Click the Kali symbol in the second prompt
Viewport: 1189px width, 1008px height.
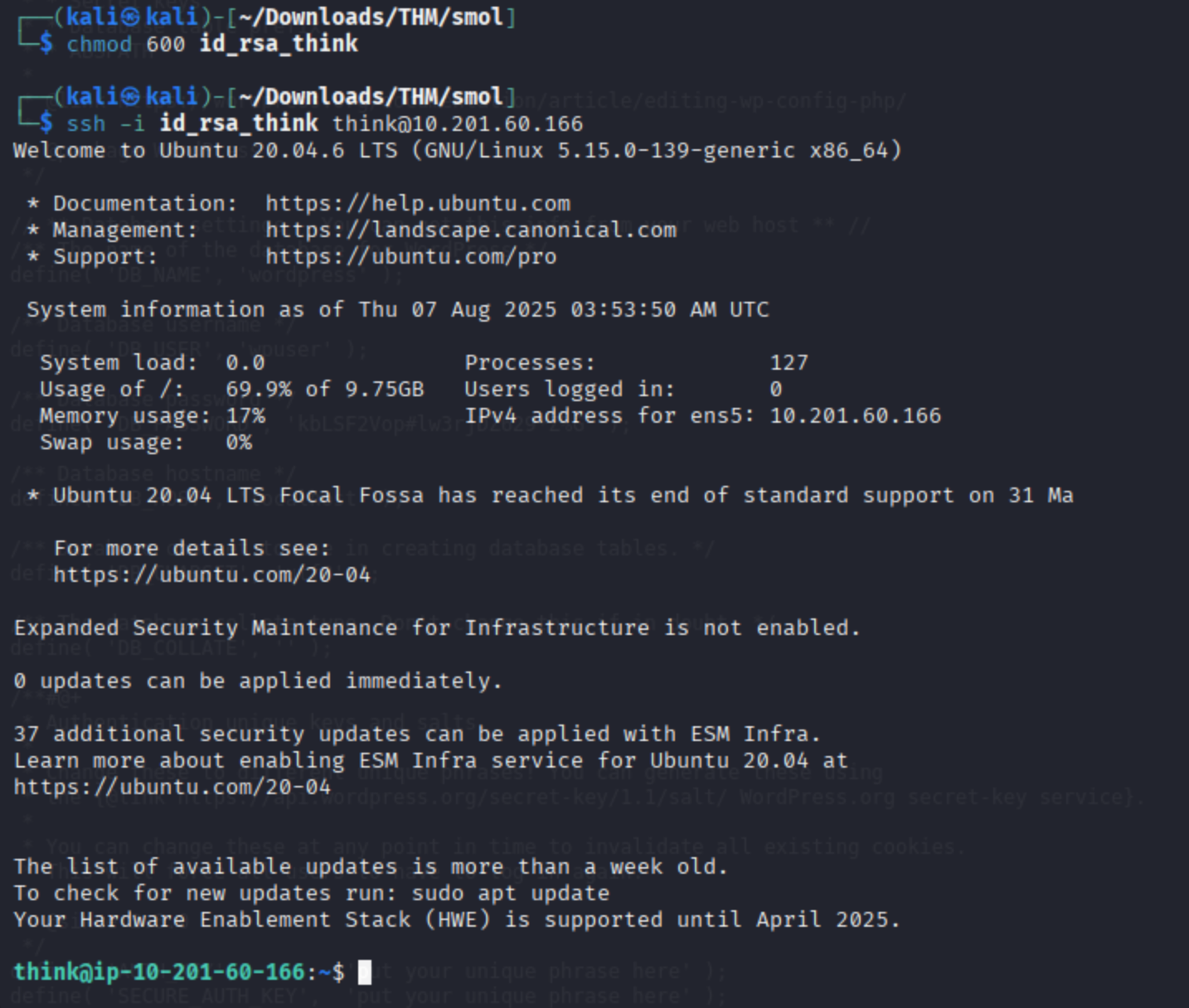pos(129,97)
